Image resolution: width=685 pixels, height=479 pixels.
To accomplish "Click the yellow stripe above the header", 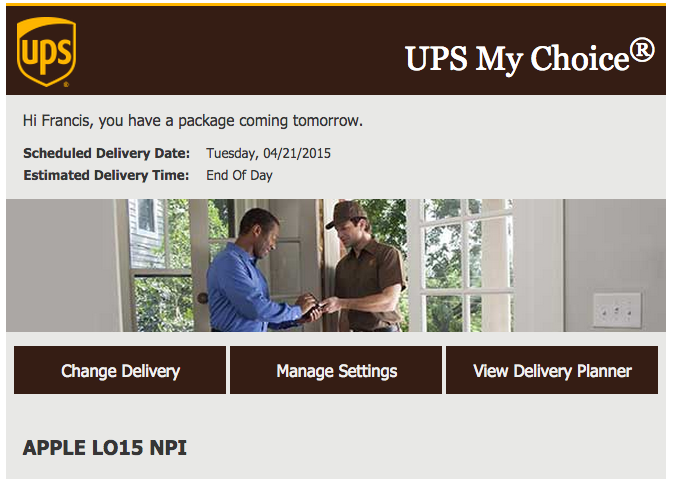I will (x=336, y=4).
